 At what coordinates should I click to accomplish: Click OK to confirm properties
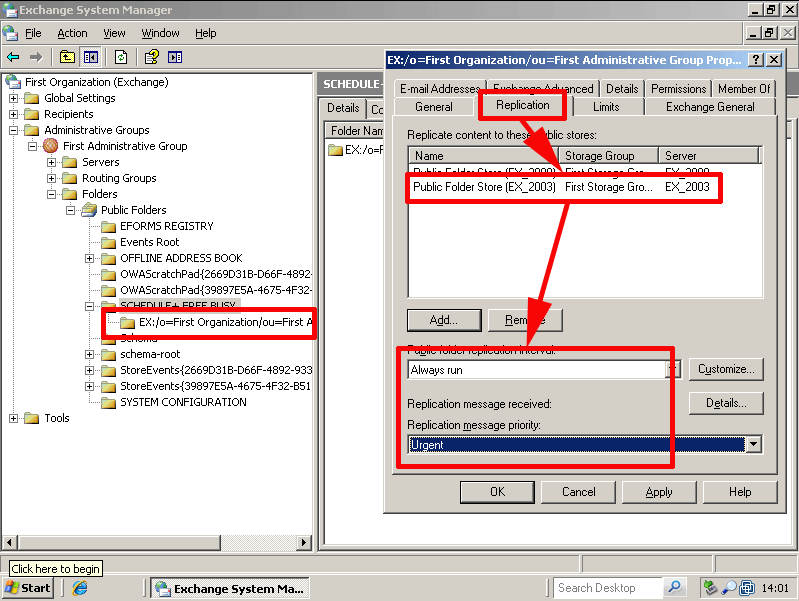tap(497, 492)
